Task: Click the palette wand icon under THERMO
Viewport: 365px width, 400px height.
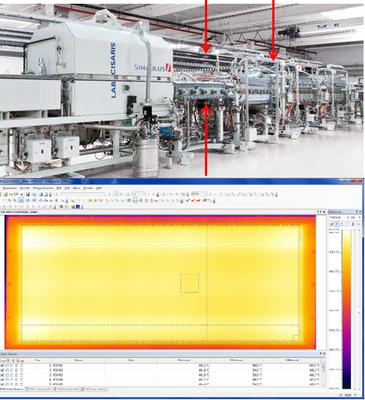Action: (x=331, y=224)
